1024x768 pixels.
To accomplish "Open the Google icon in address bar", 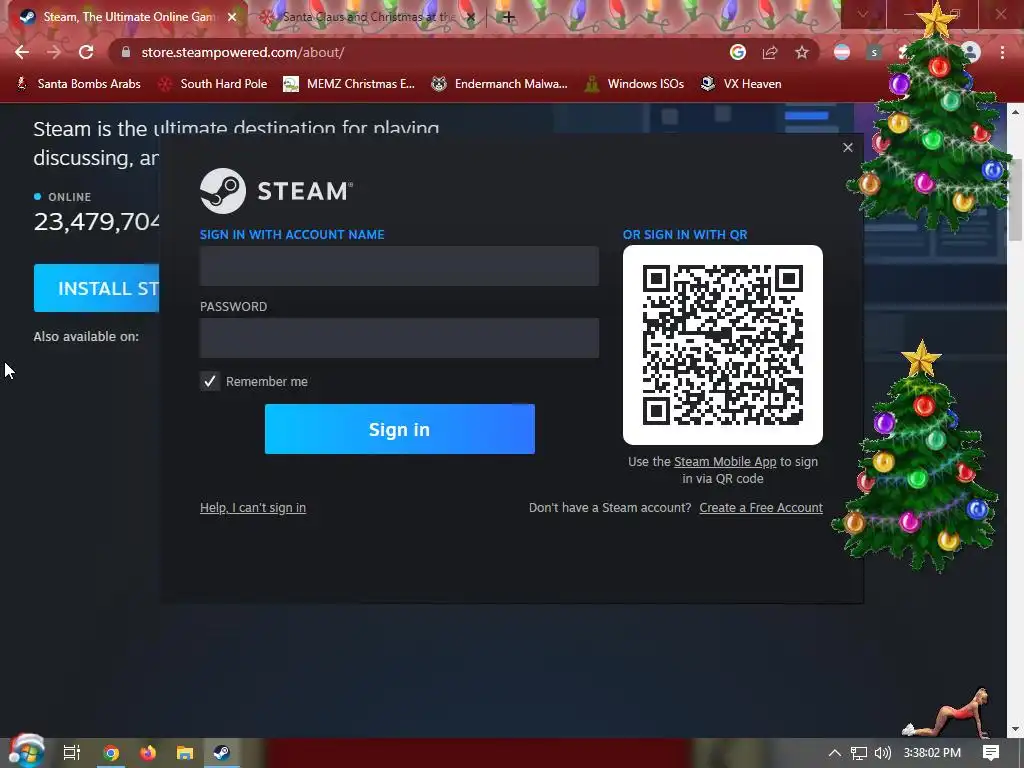I will (x=737, y=52).
